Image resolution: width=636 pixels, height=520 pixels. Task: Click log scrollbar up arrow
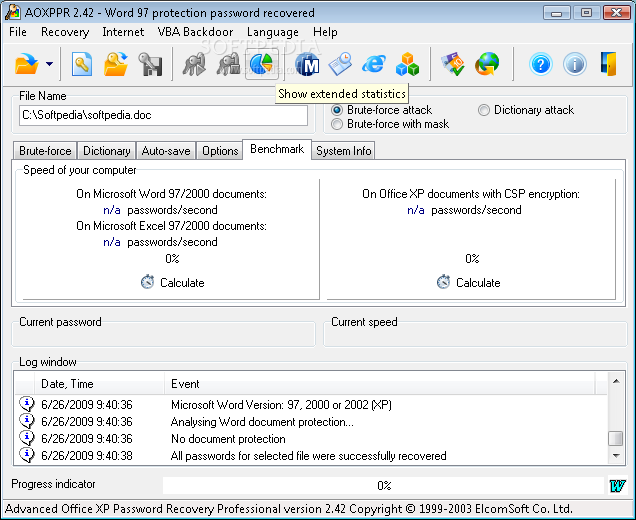pyautogui.click(x=616, y=381)
